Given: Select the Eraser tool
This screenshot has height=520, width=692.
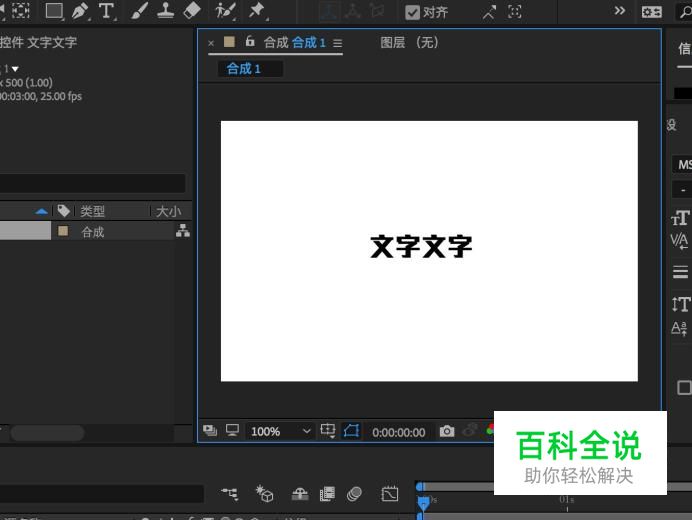Looking at the screenshot, I should 192,11.
